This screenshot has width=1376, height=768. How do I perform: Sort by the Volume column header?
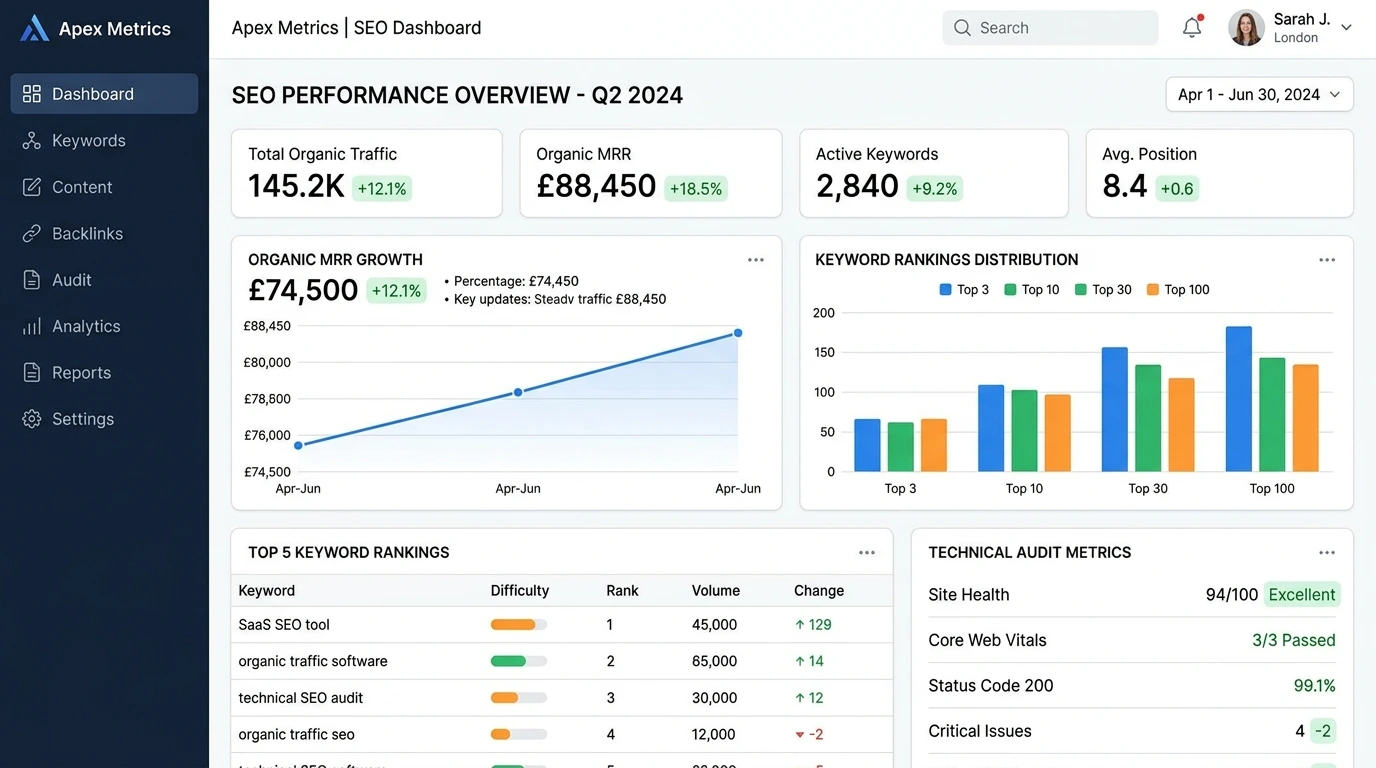pyautogui.click(x=716, y=591)
